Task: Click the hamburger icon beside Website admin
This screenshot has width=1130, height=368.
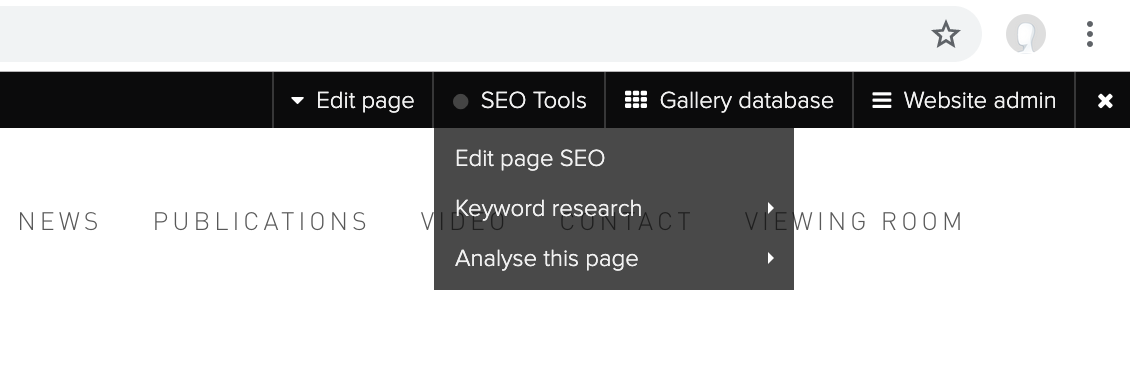Action: click(881, 100)
